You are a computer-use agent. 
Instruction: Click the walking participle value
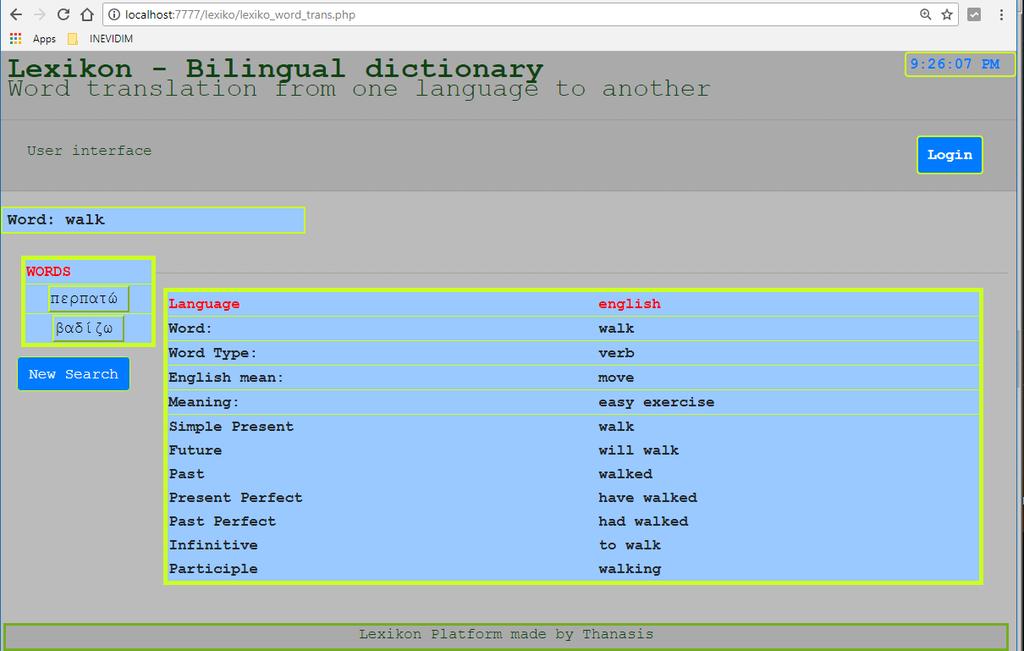[630, 569]
